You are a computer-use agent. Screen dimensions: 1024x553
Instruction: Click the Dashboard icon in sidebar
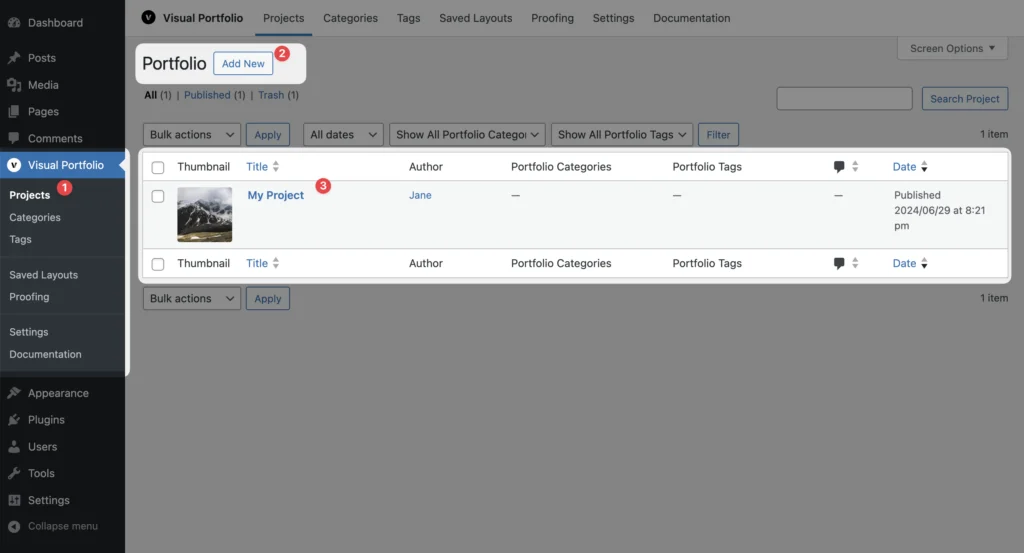point(14,23)
